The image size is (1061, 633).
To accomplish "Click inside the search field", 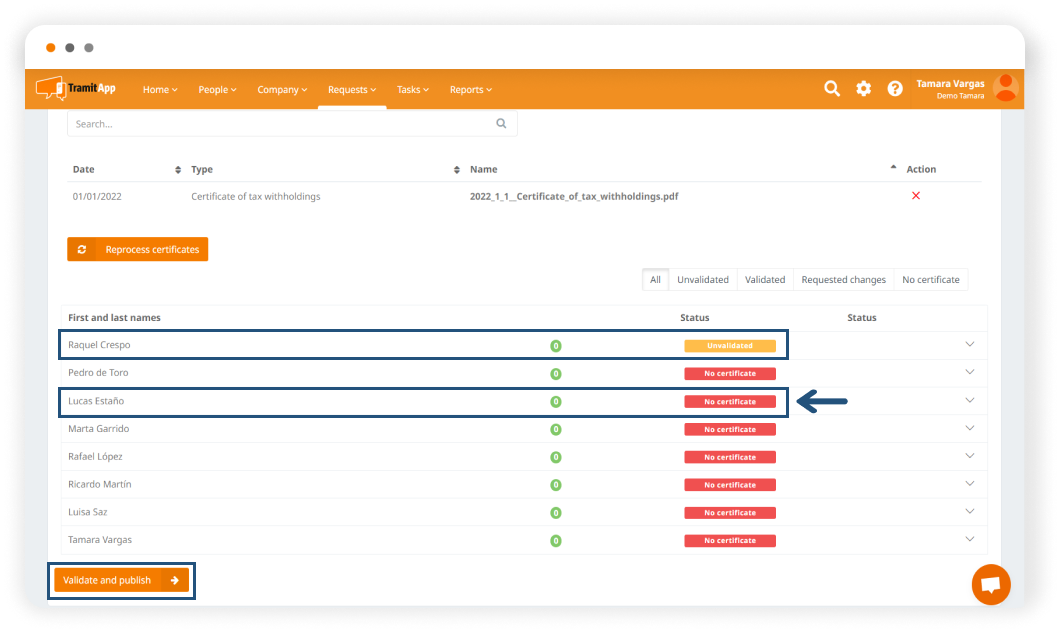I will pos(280,123).
